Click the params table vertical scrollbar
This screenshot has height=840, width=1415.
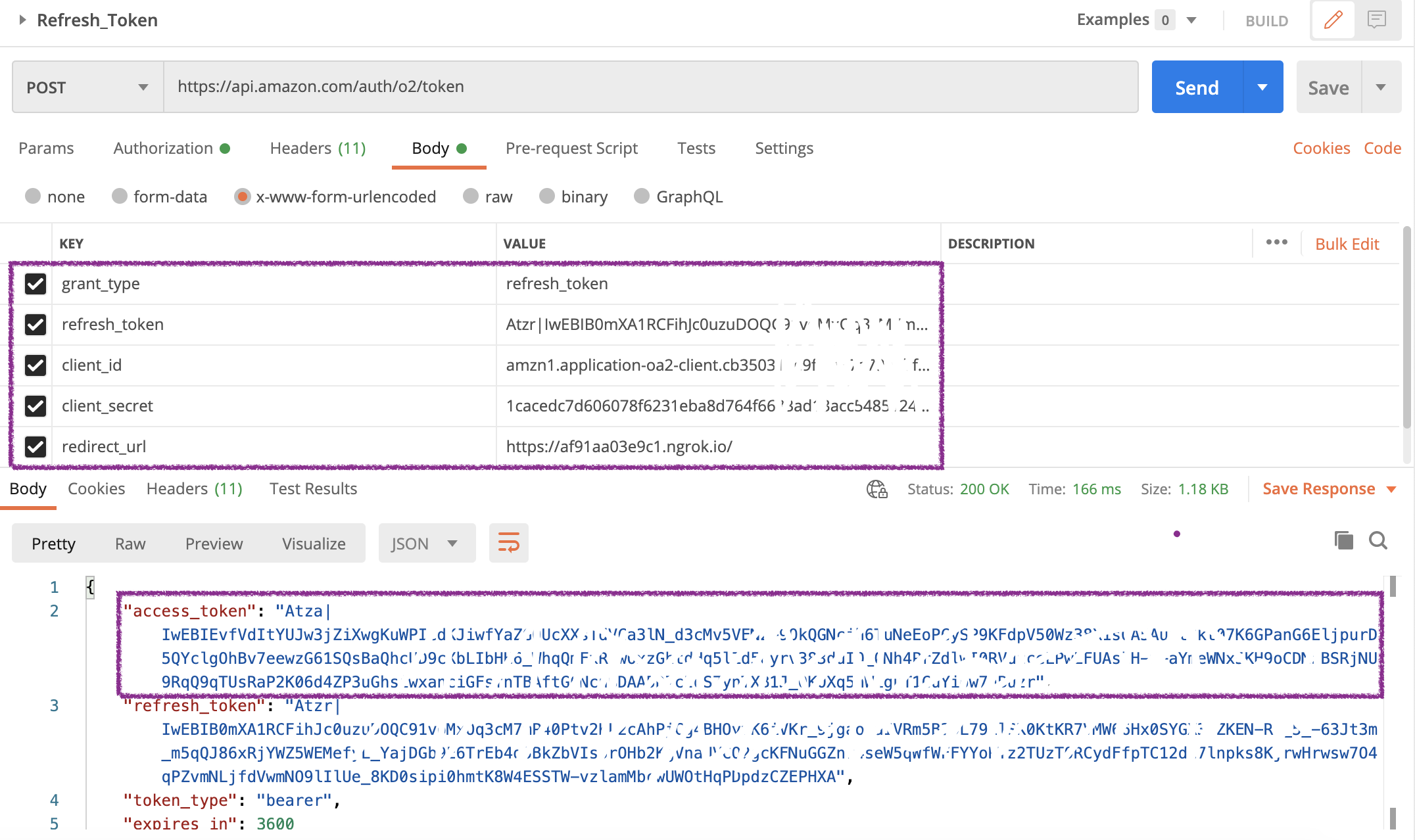click(1406, 327)
